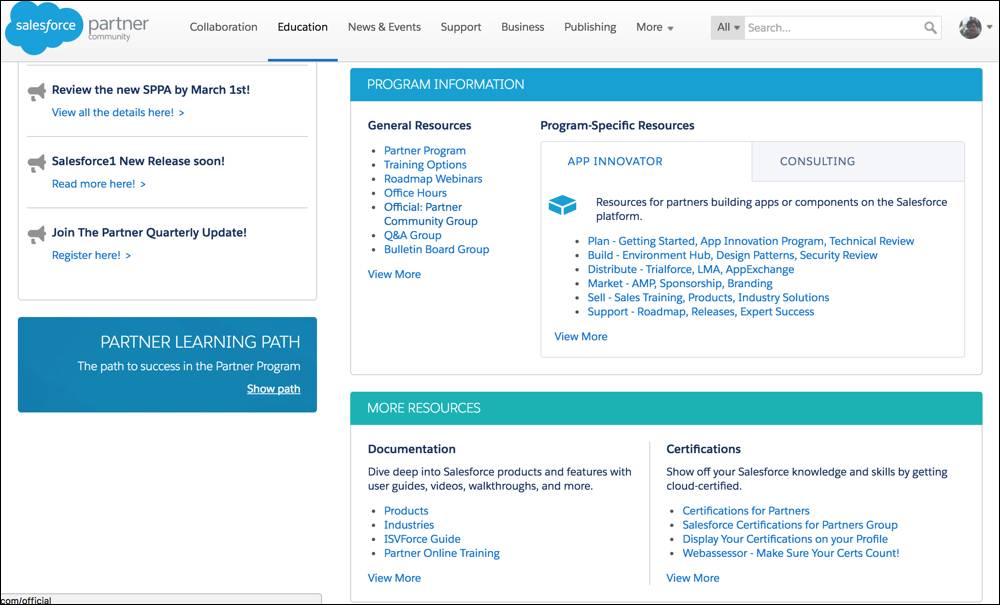
Task: Click 'Review the new SPPA by March 1st!'
Action: [151, 90]
